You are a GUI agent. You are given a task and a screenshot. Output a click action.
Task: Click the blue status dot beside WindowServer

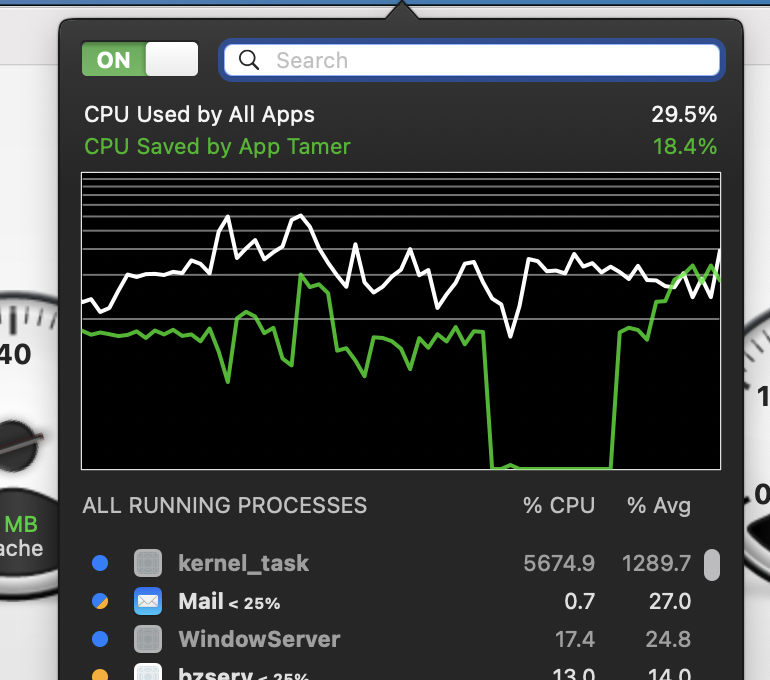(100, 639)
